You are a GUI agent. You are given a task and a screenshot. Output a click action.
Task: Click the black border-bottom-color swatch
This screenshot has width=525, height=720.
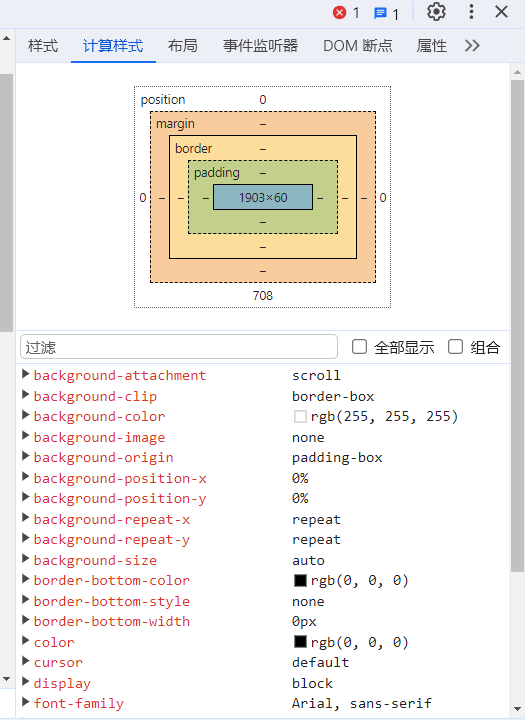[x=300, y=580]
